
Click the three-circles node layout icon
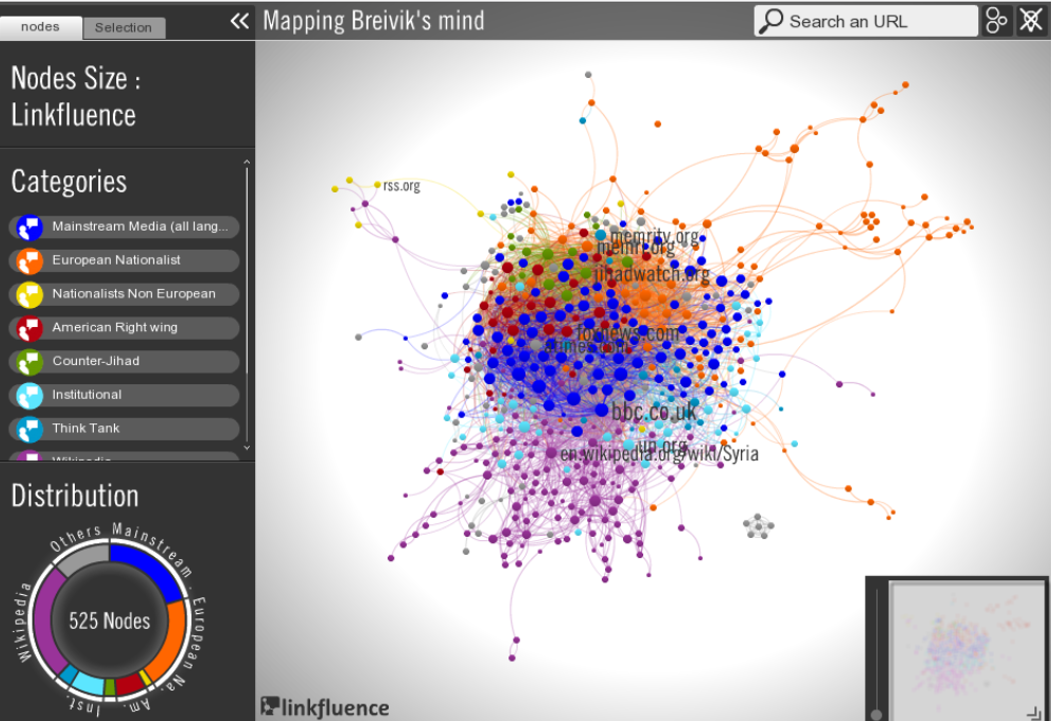(x=996, y=21)
